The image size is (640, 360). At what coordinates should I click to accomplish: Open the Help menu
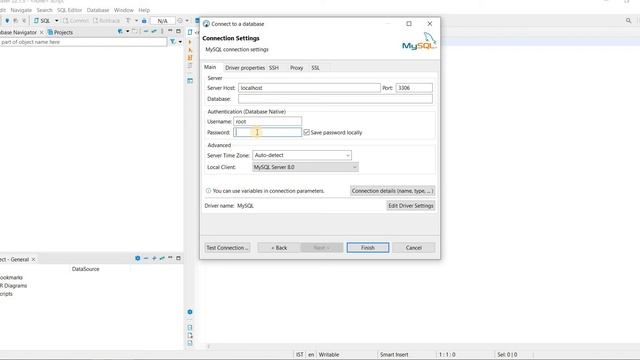pyautogui.click(x=144, y=10)
